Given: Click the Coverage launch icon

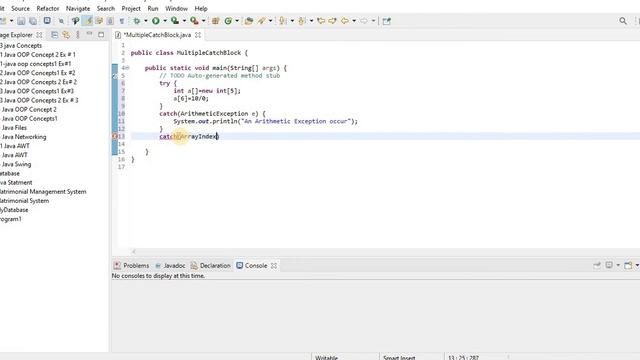Looking at the screenshot, I should [175, 21].
